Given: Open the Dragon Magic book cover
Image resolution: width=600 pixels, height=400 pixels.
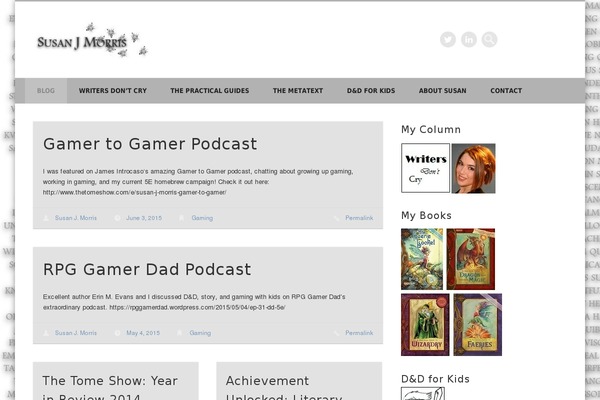Looking at the screenshot, I should point(471,259).
